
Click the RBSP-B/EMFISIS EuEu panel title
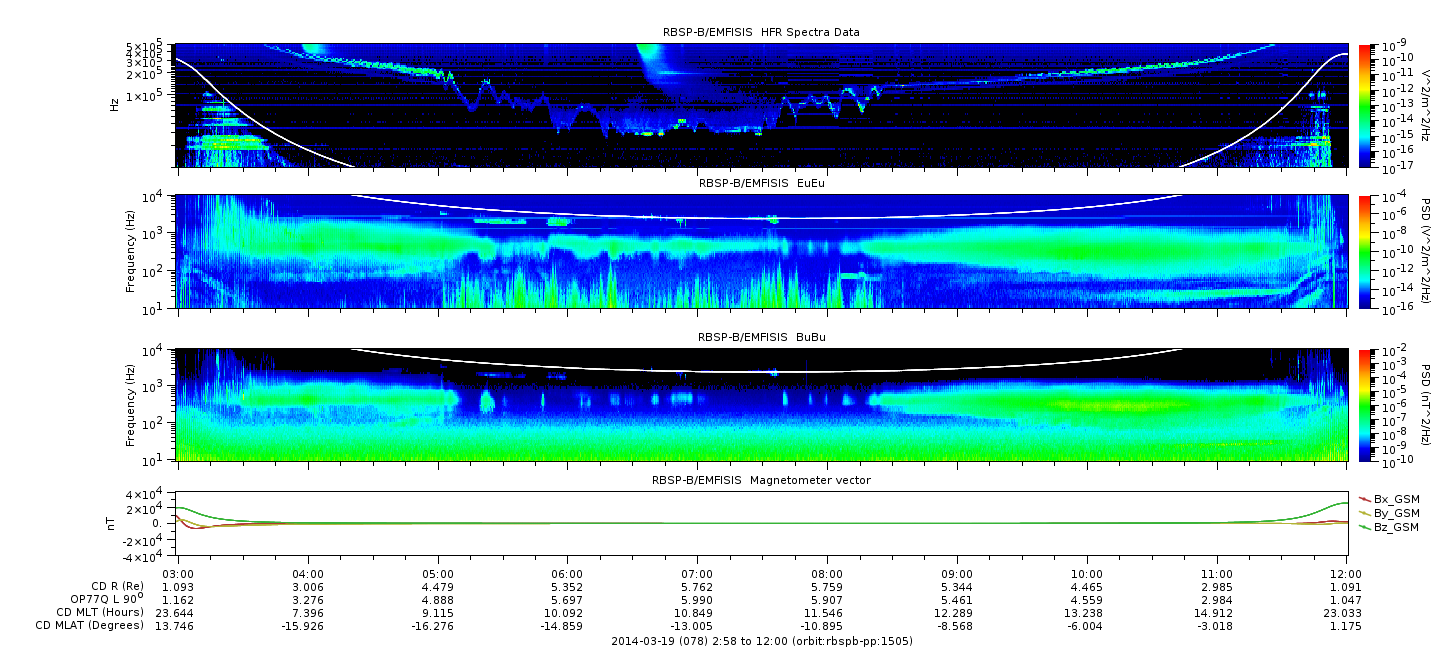coord(761,184)
